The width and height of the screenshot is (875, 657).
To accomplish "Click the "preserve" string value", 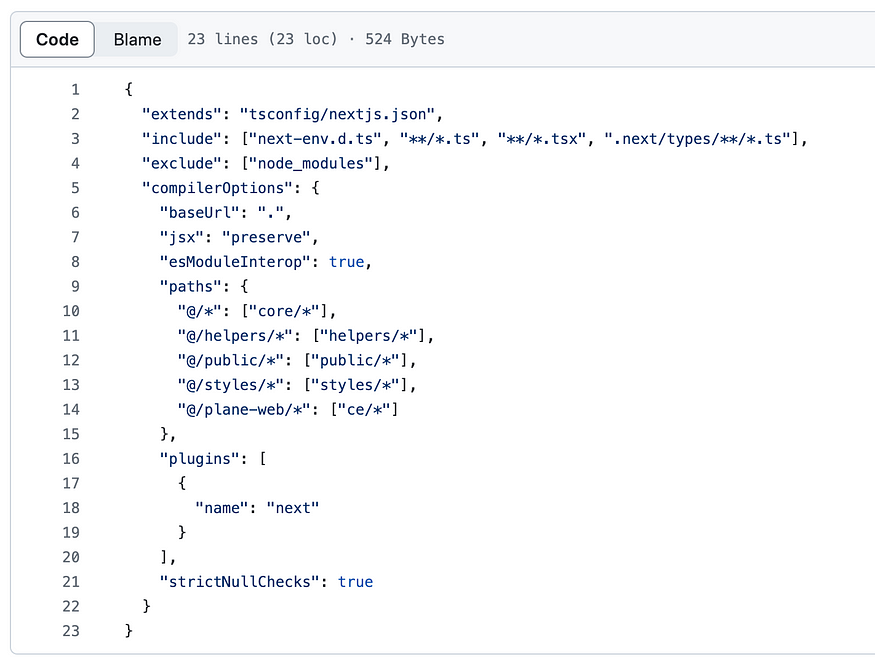I will [266, 237].
